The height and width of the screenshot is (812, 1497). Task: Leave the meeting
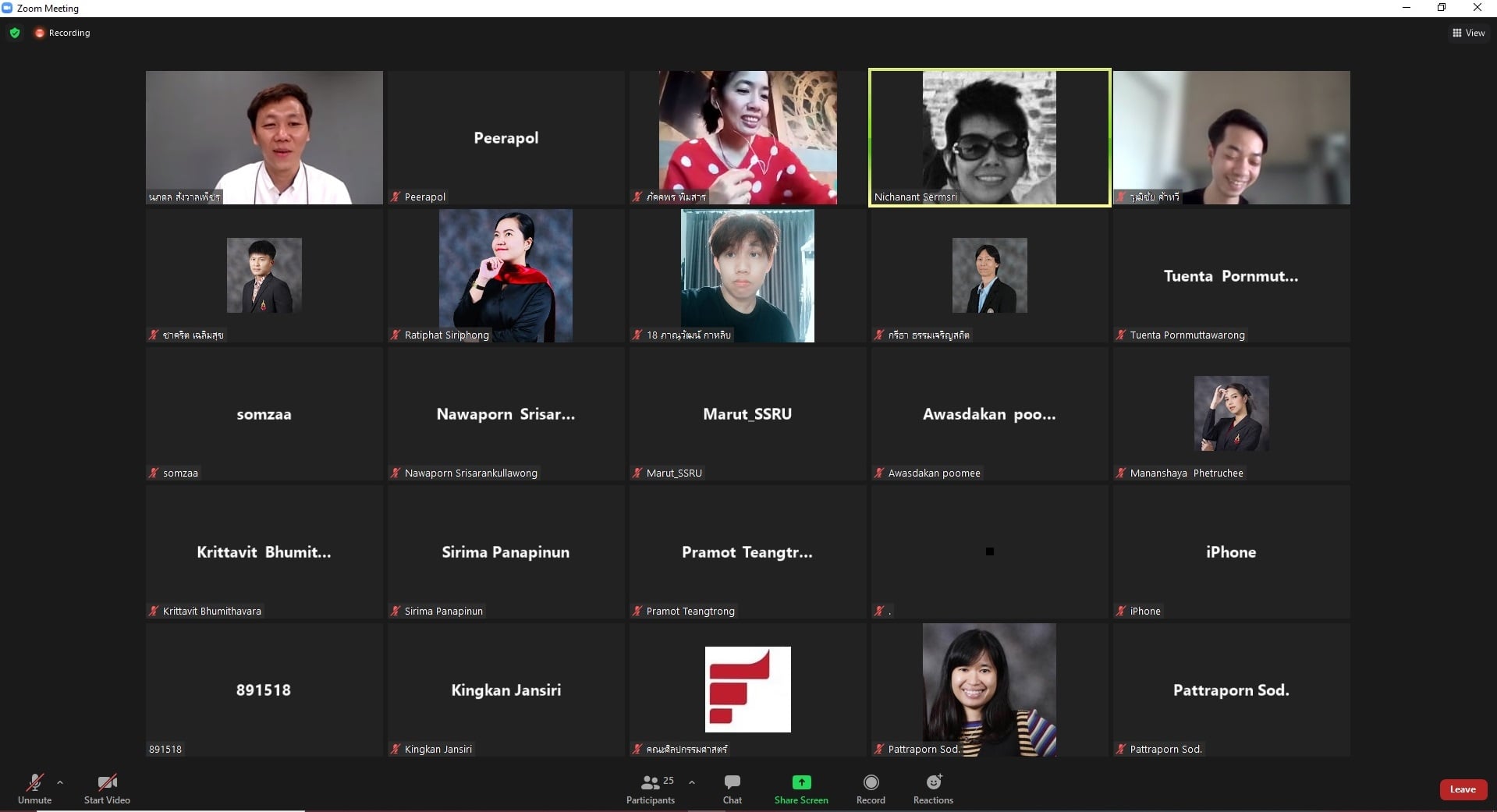coord(1462,789)
